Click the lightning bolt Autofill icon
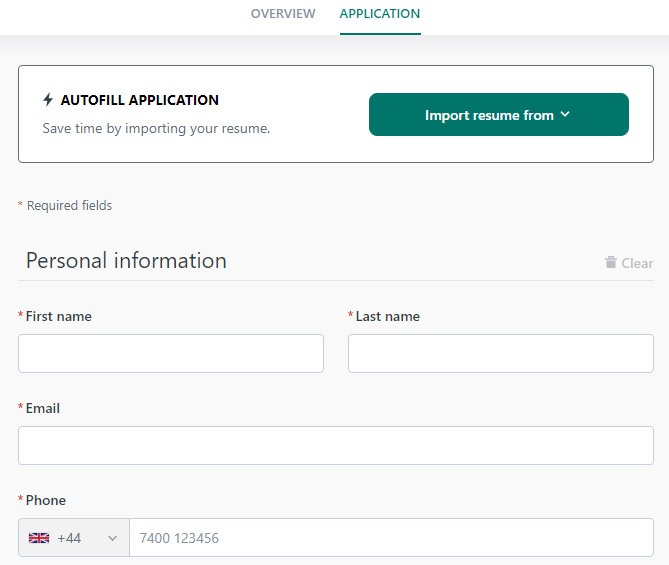 click(x=48, y=100)
